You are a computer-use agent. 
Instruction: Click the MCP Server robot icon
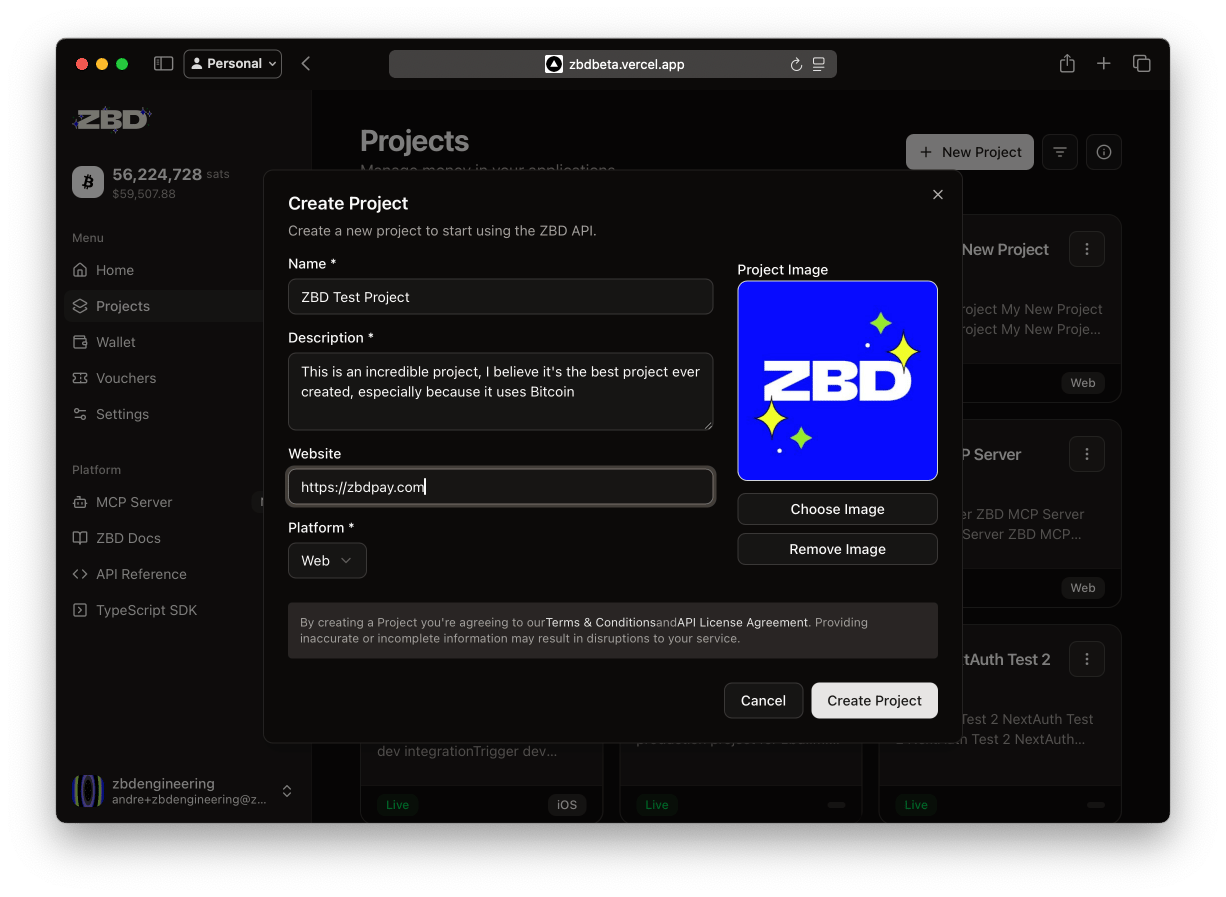point(80,502)
